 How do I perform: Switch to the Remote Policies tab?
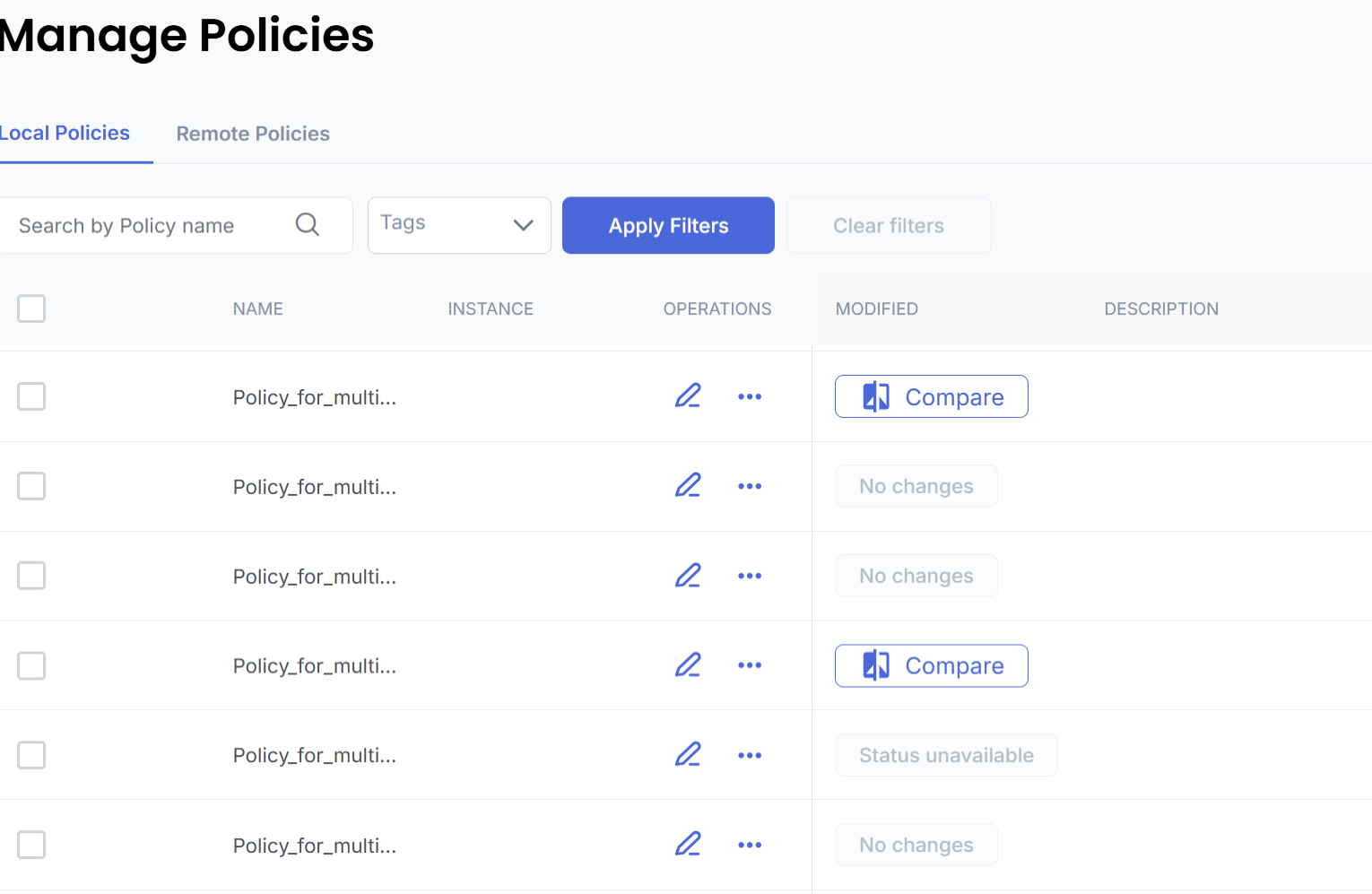253,134
